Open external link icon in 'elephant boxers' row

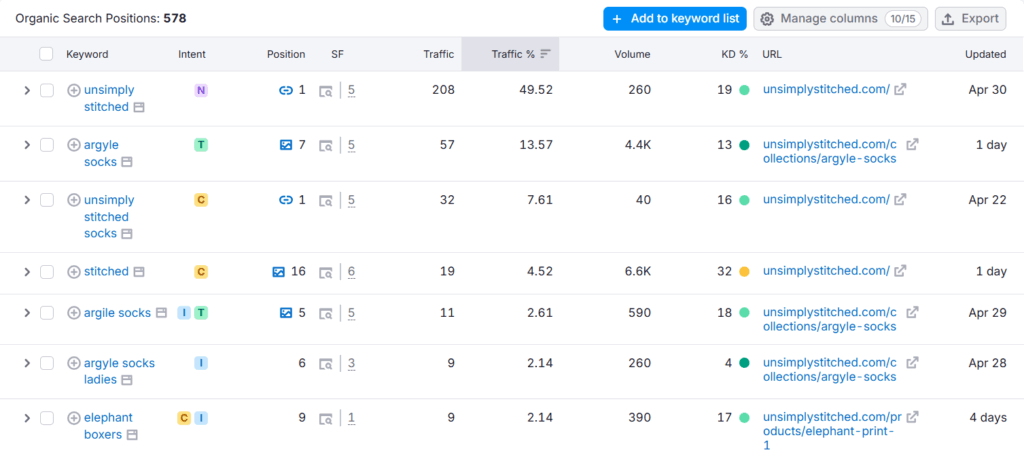click(x=912, y=417)
